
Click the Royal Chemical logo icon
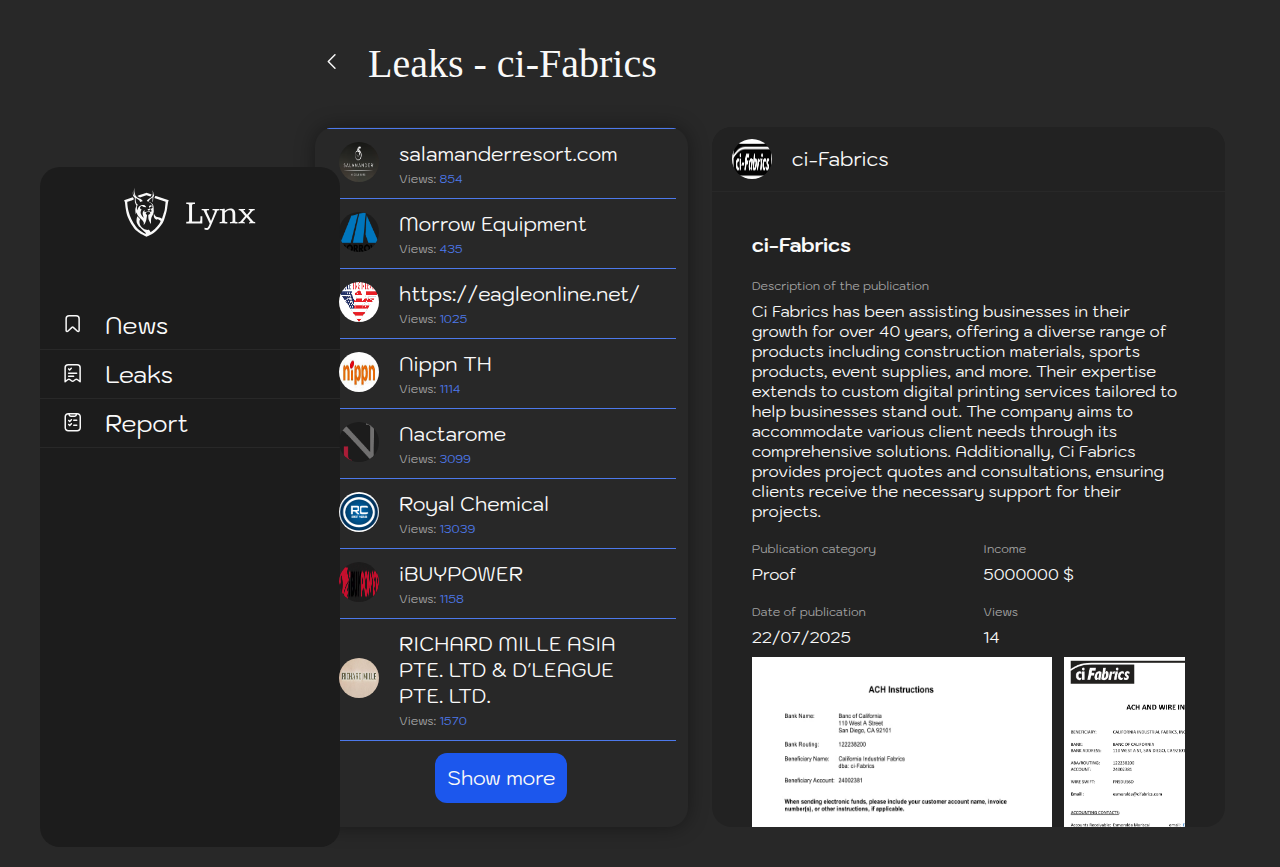(359, 512)
